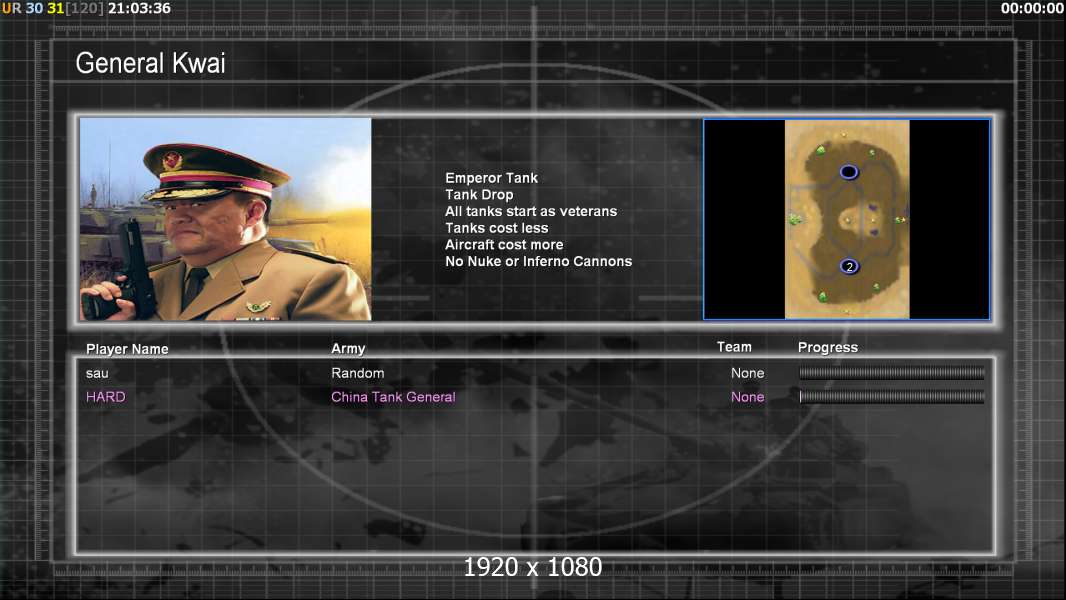
Task: Click 'Aircraft cost more' text
Action: tap(504, 245)
